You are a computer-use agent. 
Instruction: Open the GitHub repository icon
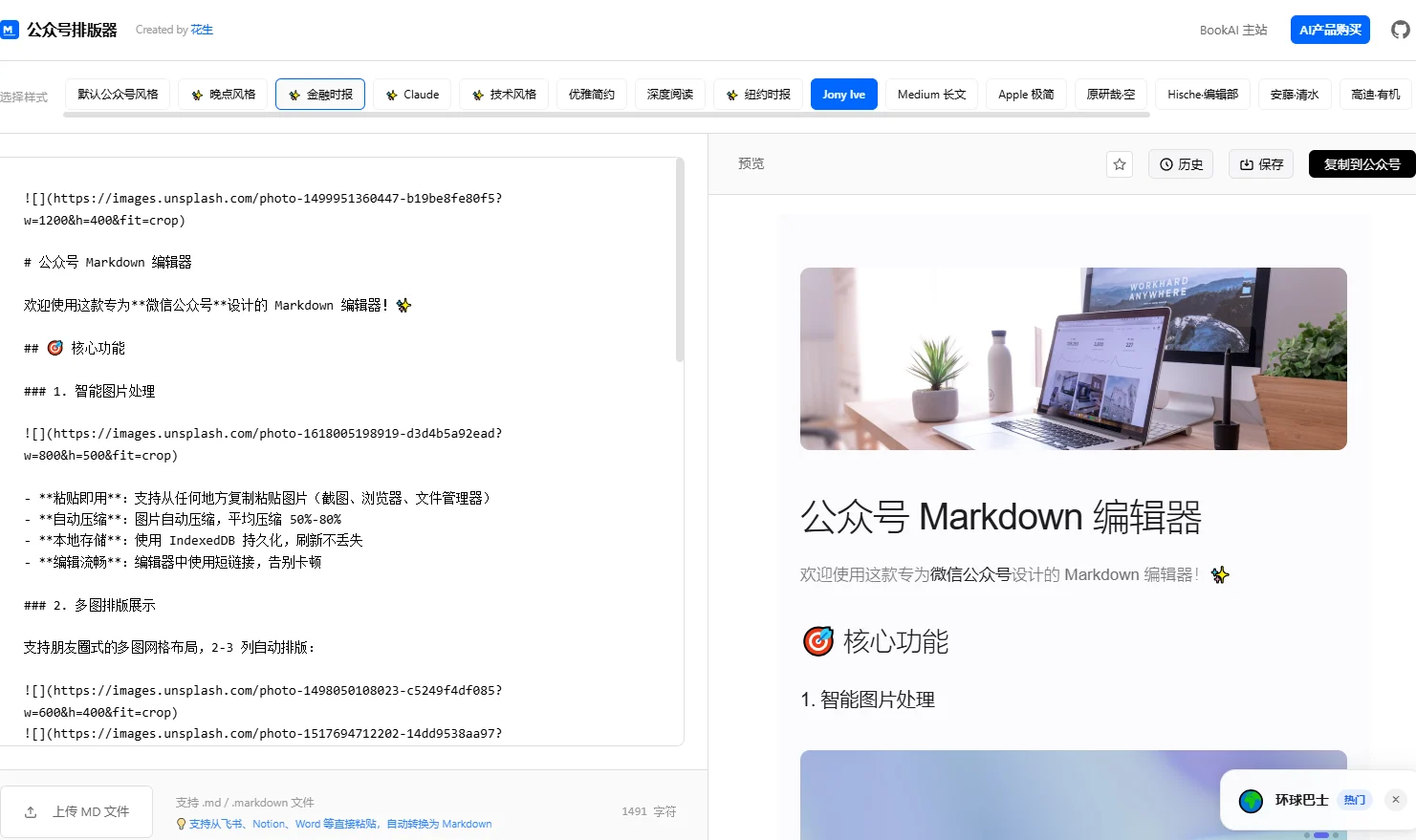coord(1400,30)
